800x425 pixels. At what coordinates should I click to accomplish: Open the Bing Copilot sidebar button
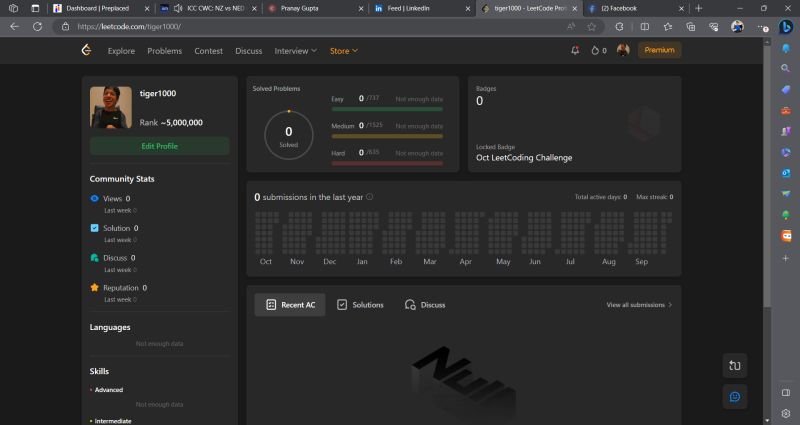click(x=786, y=27)
